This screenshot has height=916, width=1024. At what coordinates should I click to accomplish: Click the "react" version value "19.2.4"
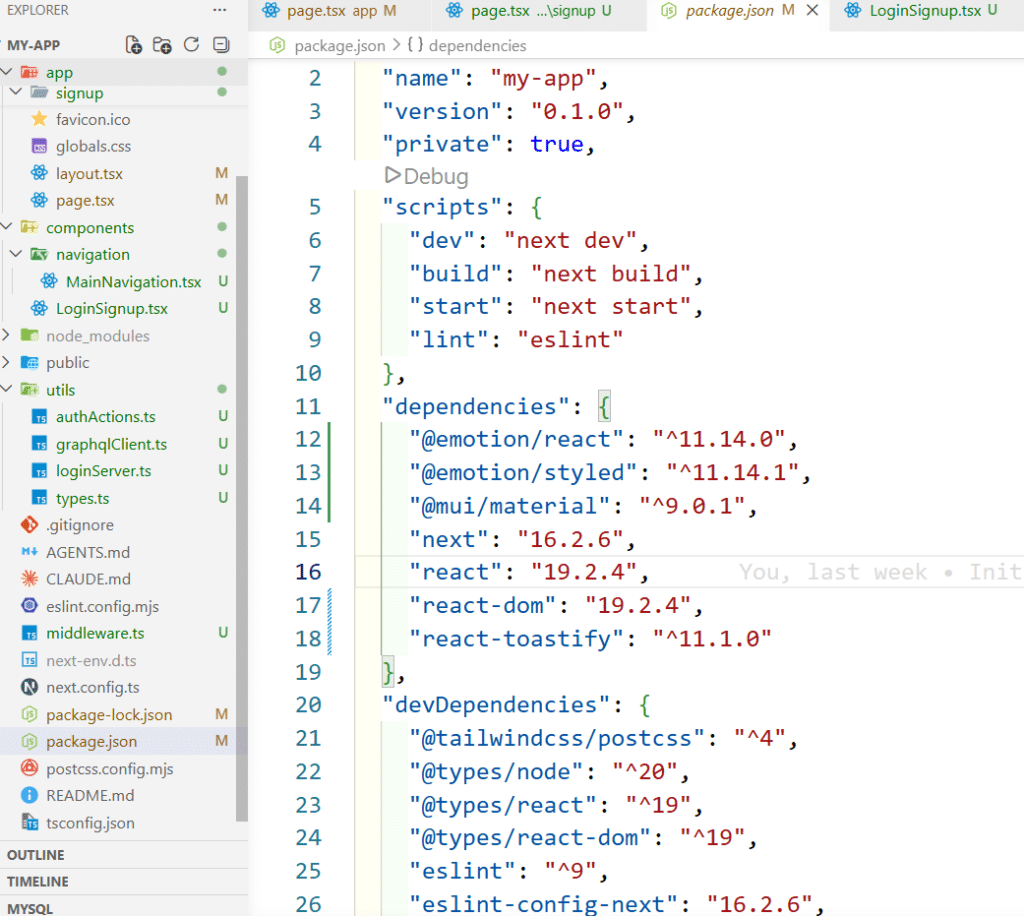point(584,572)
